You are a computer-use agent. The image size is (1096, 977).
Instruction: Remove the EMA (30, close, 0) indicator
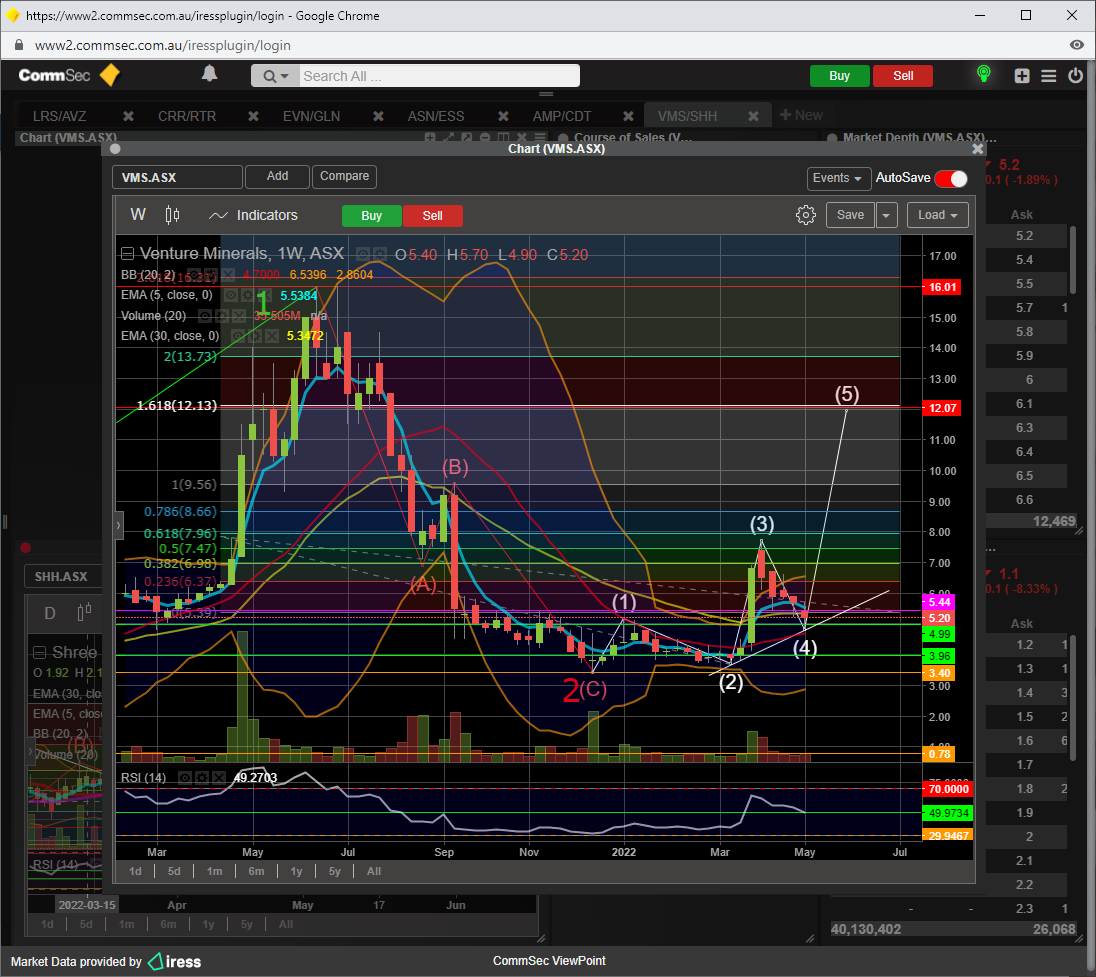[271, 336]
